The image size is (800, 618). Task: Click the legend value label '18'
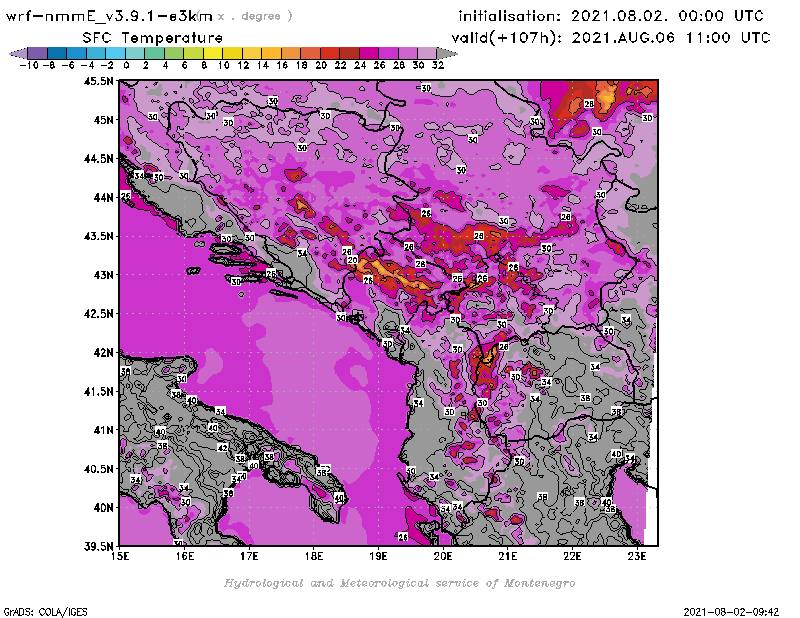click(x=302, y=65)
